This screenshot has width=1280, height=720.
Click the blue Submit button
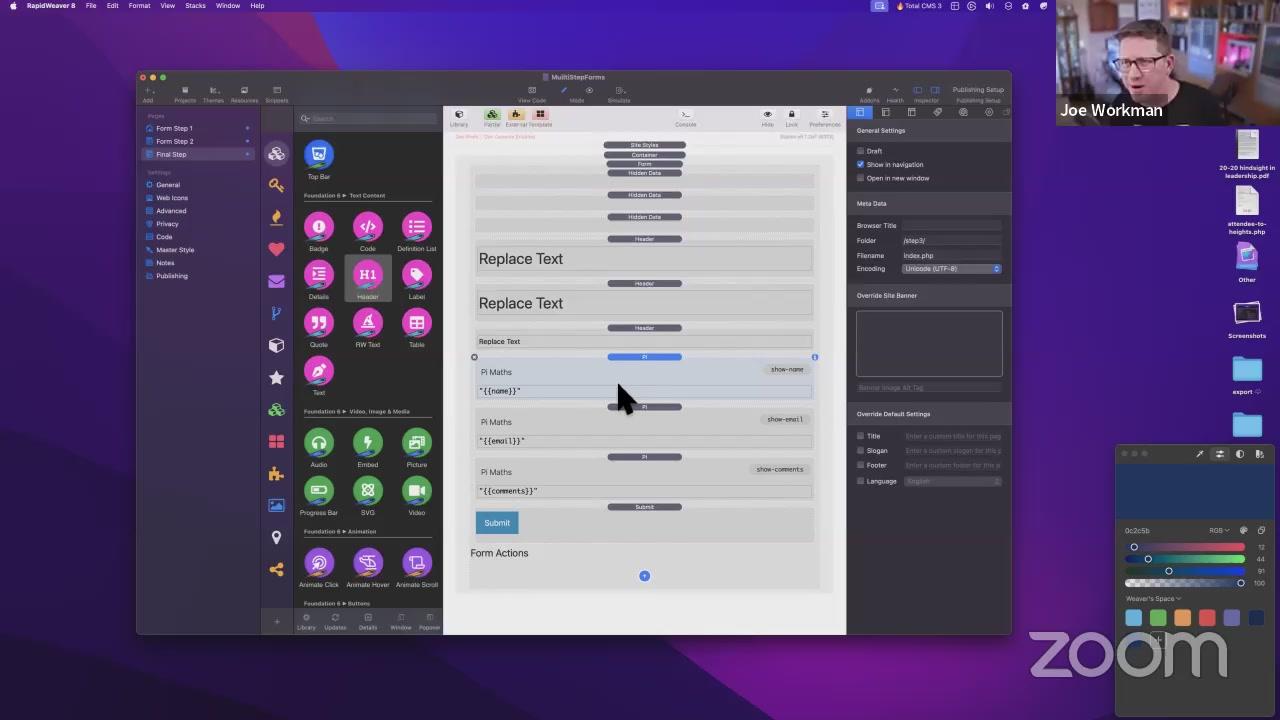pyautogui.click(x=497, y=523)
